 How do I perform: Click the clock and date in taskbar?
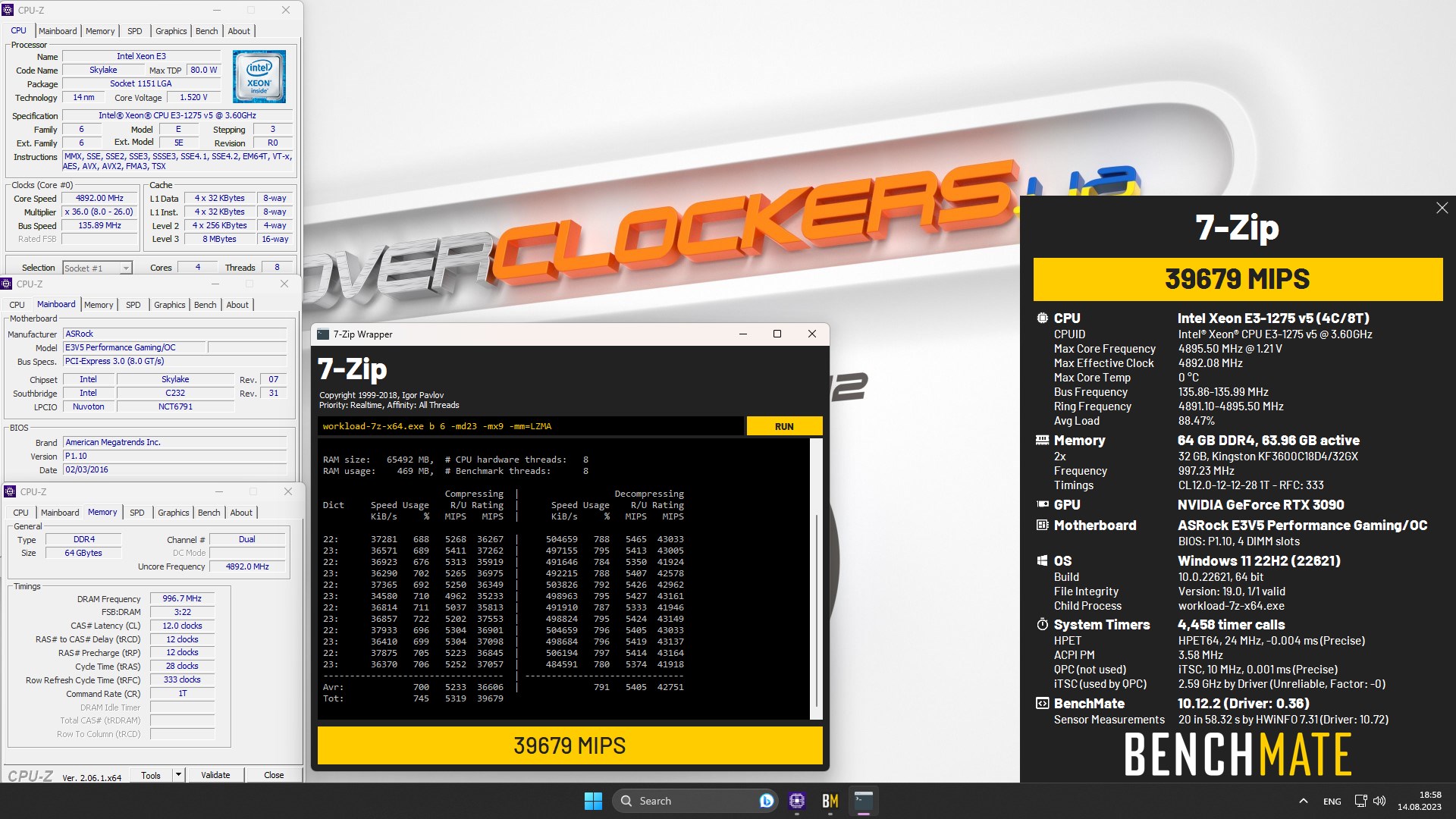tap(1420, 801)
